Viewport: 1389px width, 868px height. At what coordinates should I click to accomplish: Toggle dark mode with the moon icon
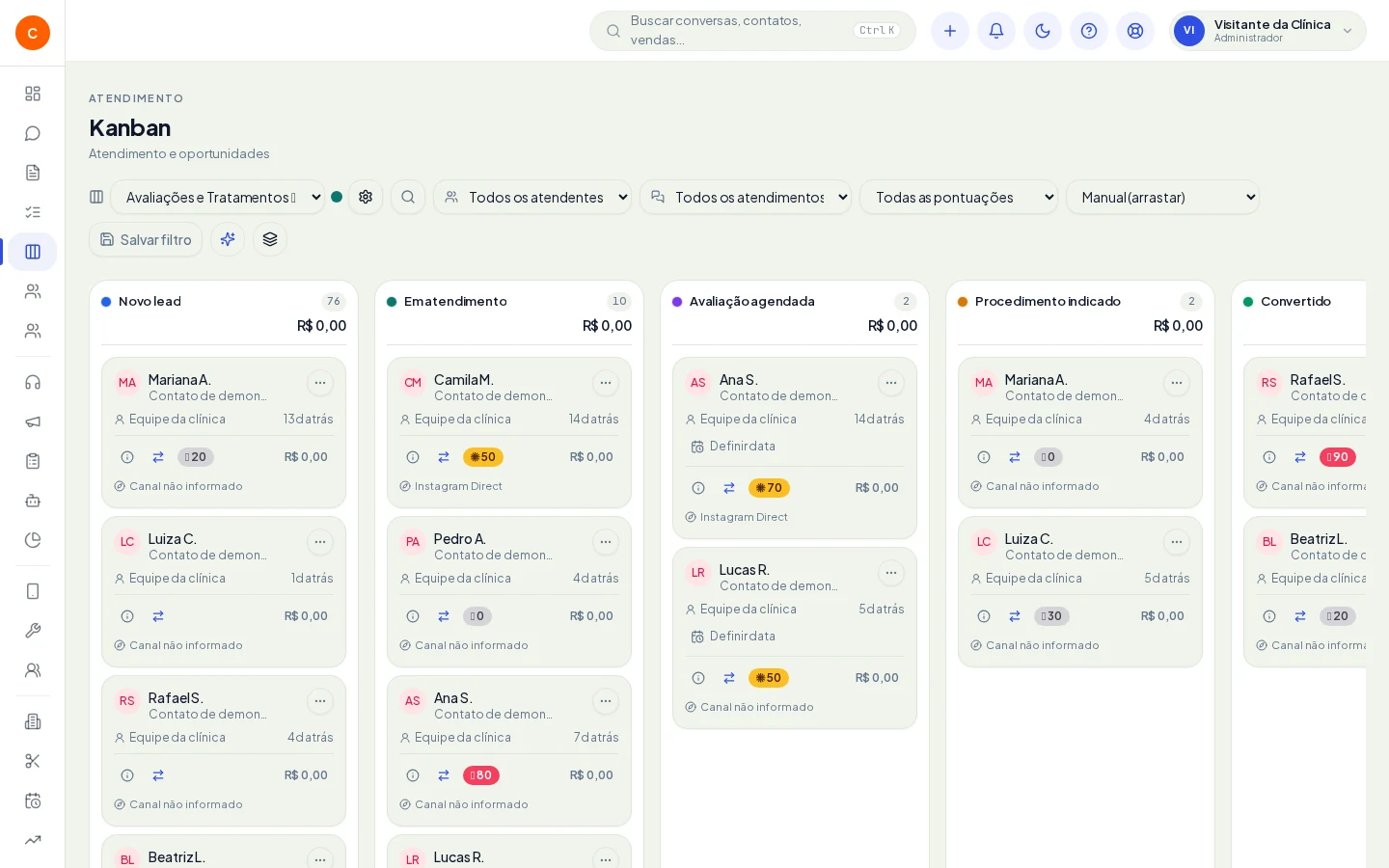[x=1043, y=31]
